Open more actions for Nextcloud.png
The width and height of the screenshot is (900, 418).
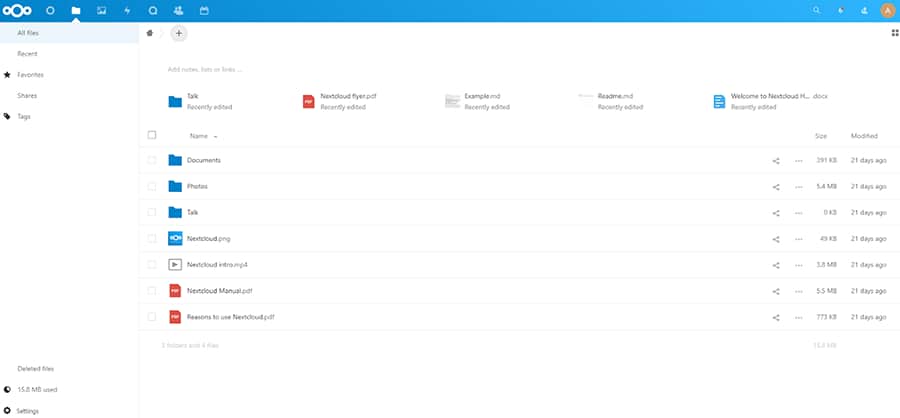[798, 239]
